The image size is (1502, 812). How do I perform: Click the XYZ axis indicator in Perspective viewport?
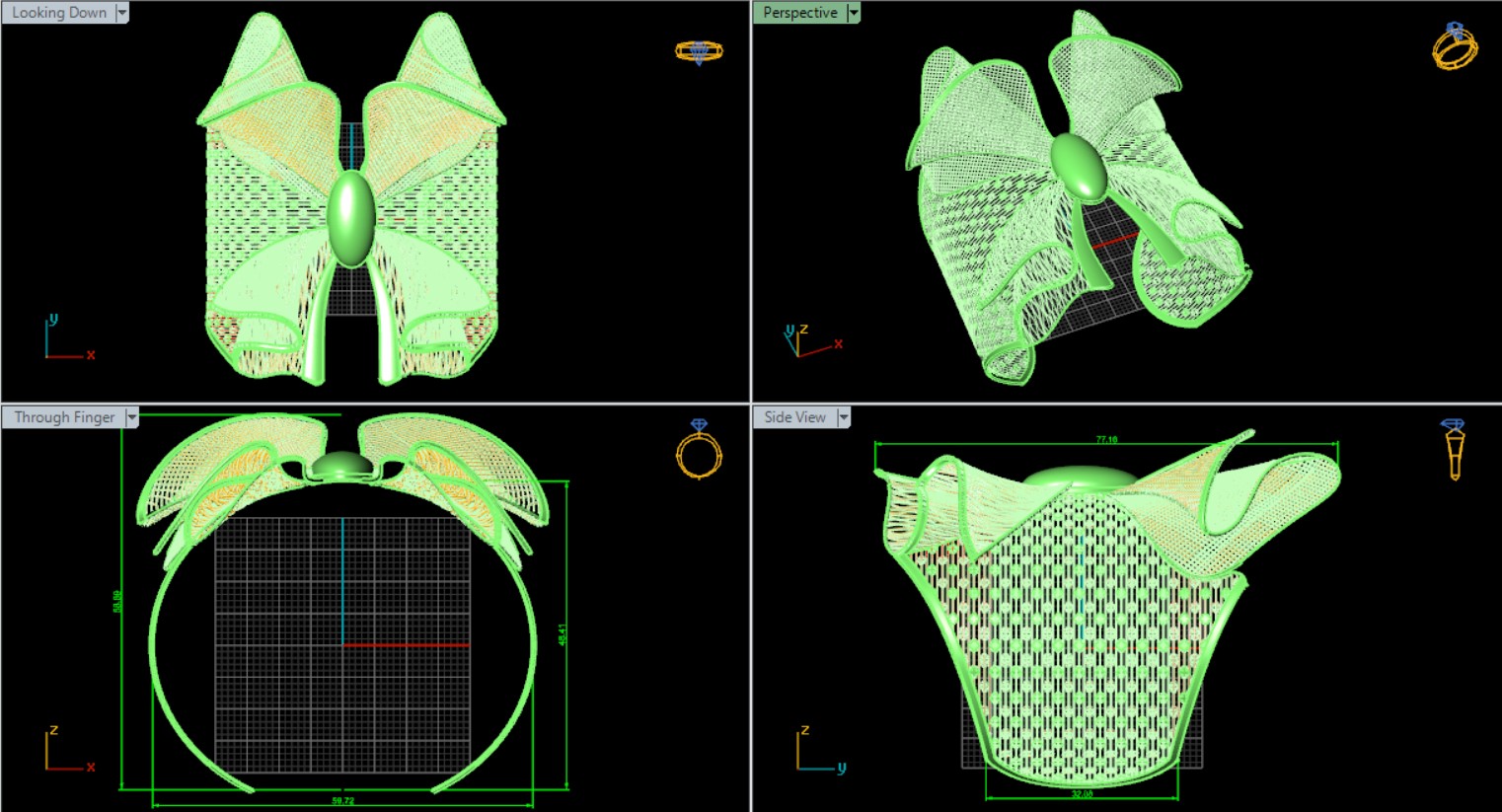click(809, 340)
